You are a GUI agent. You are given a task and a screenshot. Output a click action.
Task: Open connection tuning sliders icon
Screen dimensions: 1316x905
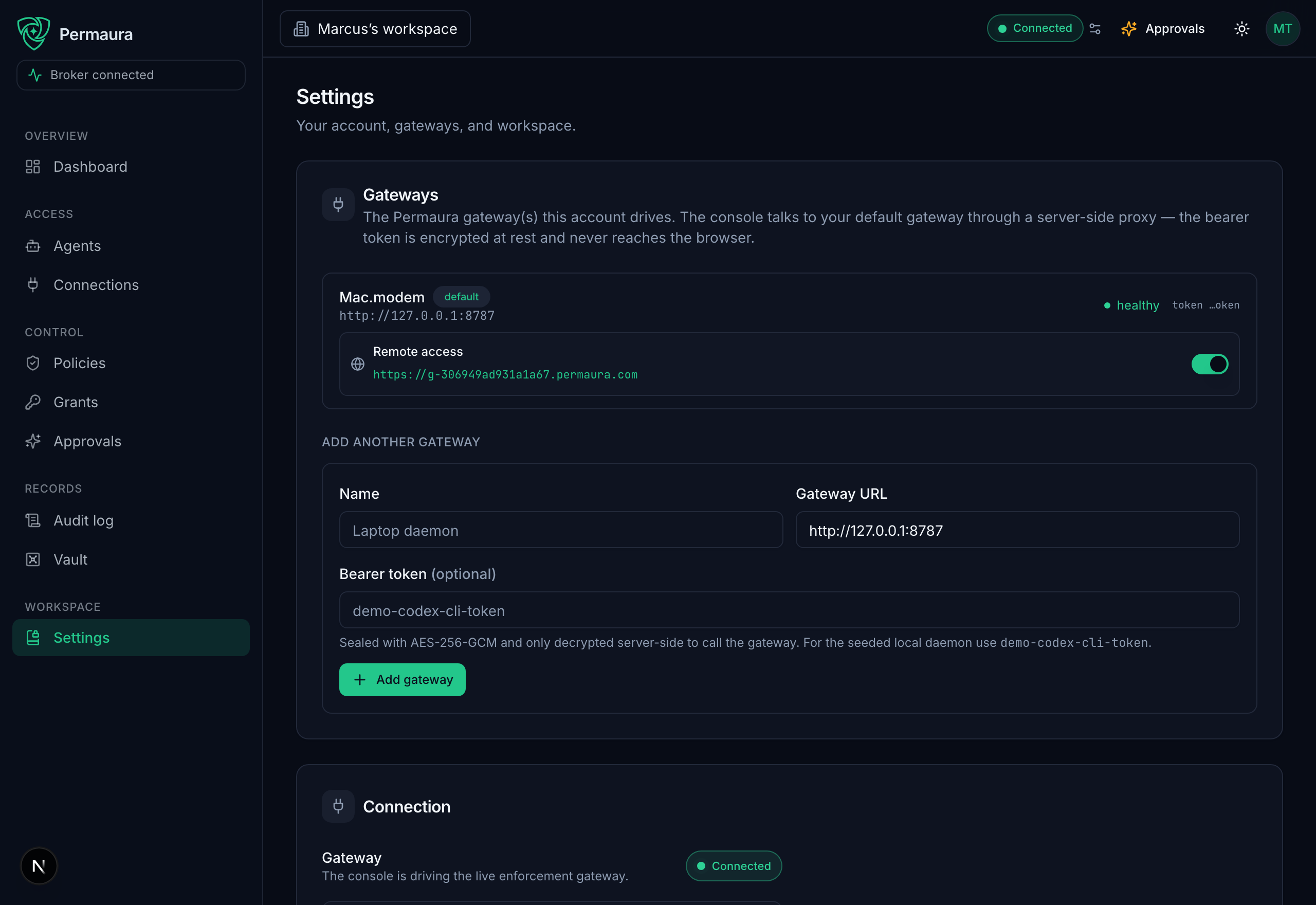(1095, 29)
